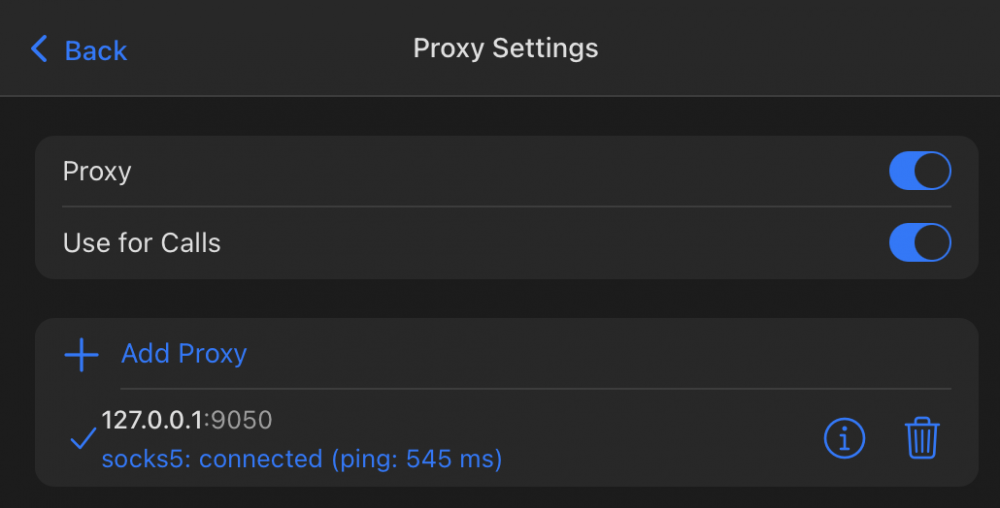
Task: Turn off the Use for Calls switch
Action: pos(920,242)
